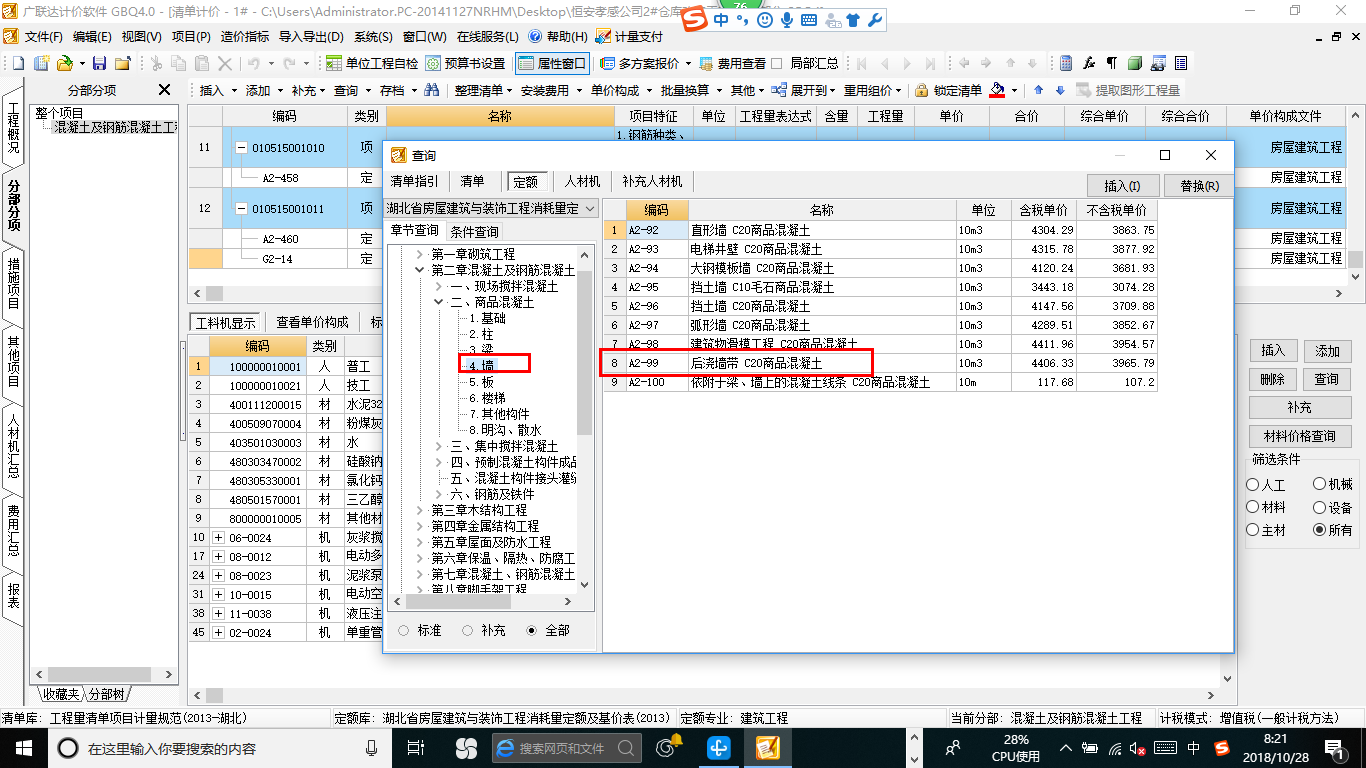The image size is (1366, 768).
Task: Expand material row 06-0024 plus box
Action: coord(219,537)
